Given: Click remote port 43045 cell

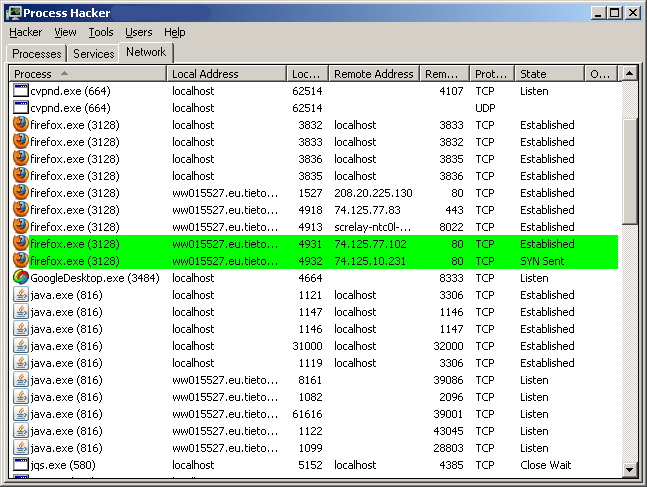Looking at the screenshot, I should [x=448, y=431].
